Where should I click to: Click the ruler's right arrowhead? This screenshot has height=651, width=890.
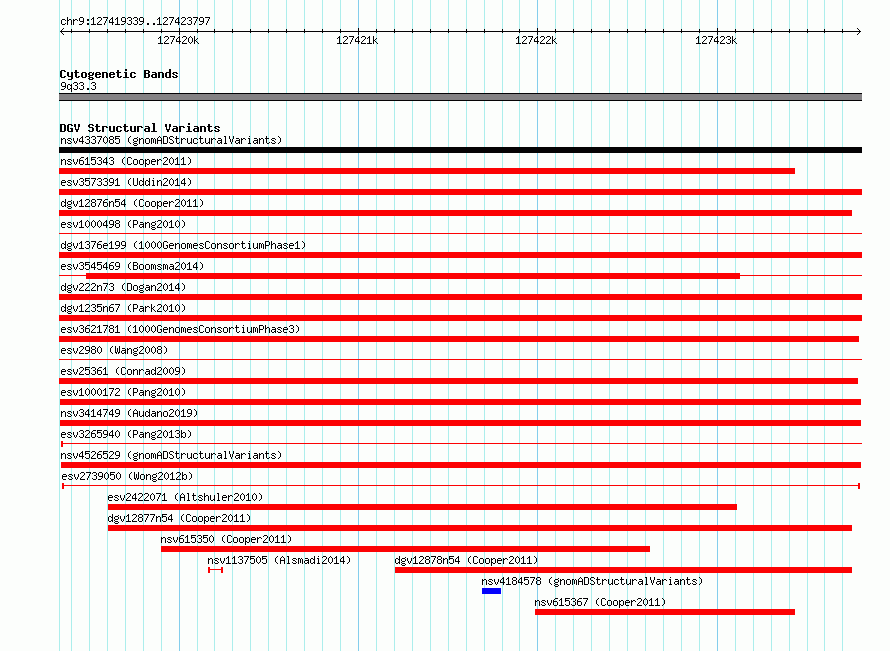(x=858, y=31)
